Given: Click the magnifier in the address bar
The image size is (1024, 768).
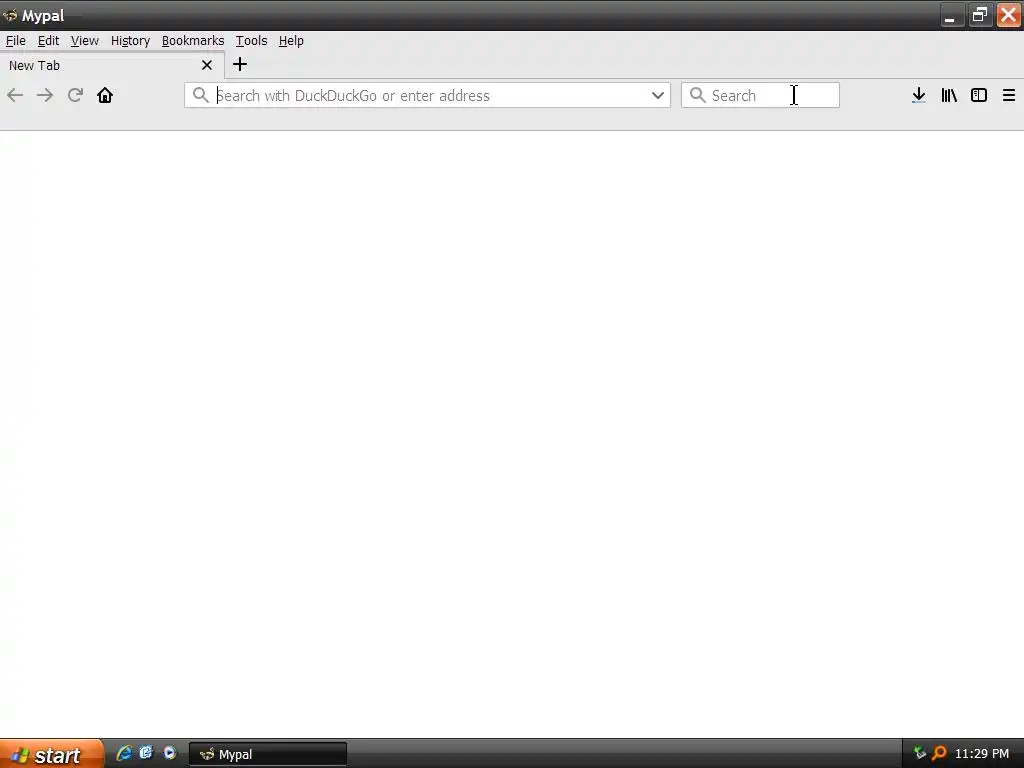Looking at the screenshot, I should click(x=200, y=95).
